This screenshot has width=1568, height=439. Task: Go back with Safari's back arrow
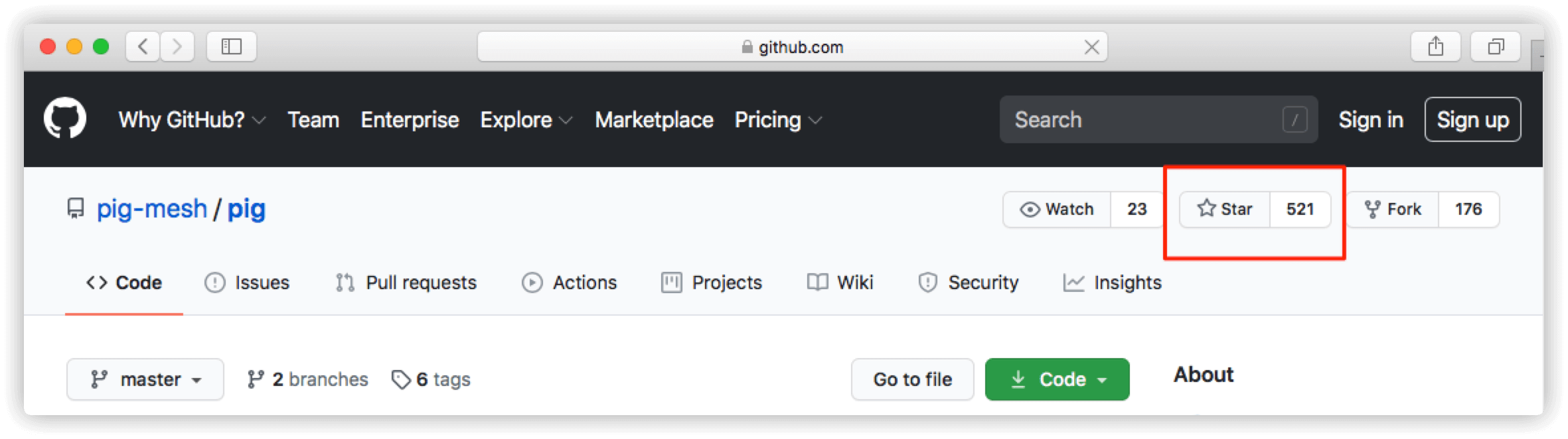143,46
